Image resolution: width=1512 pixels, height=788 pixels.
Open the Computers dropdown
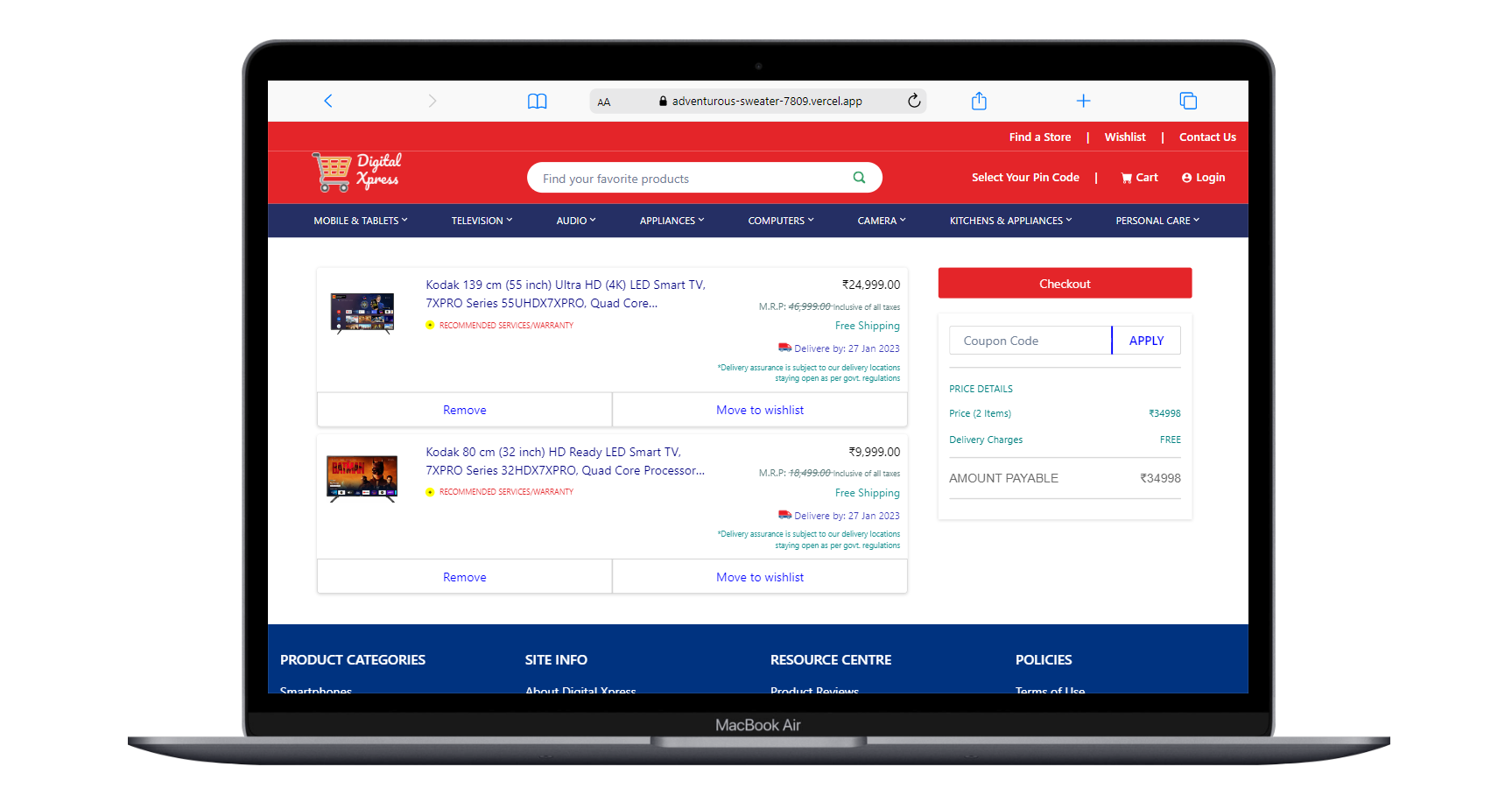click(781, 221)
